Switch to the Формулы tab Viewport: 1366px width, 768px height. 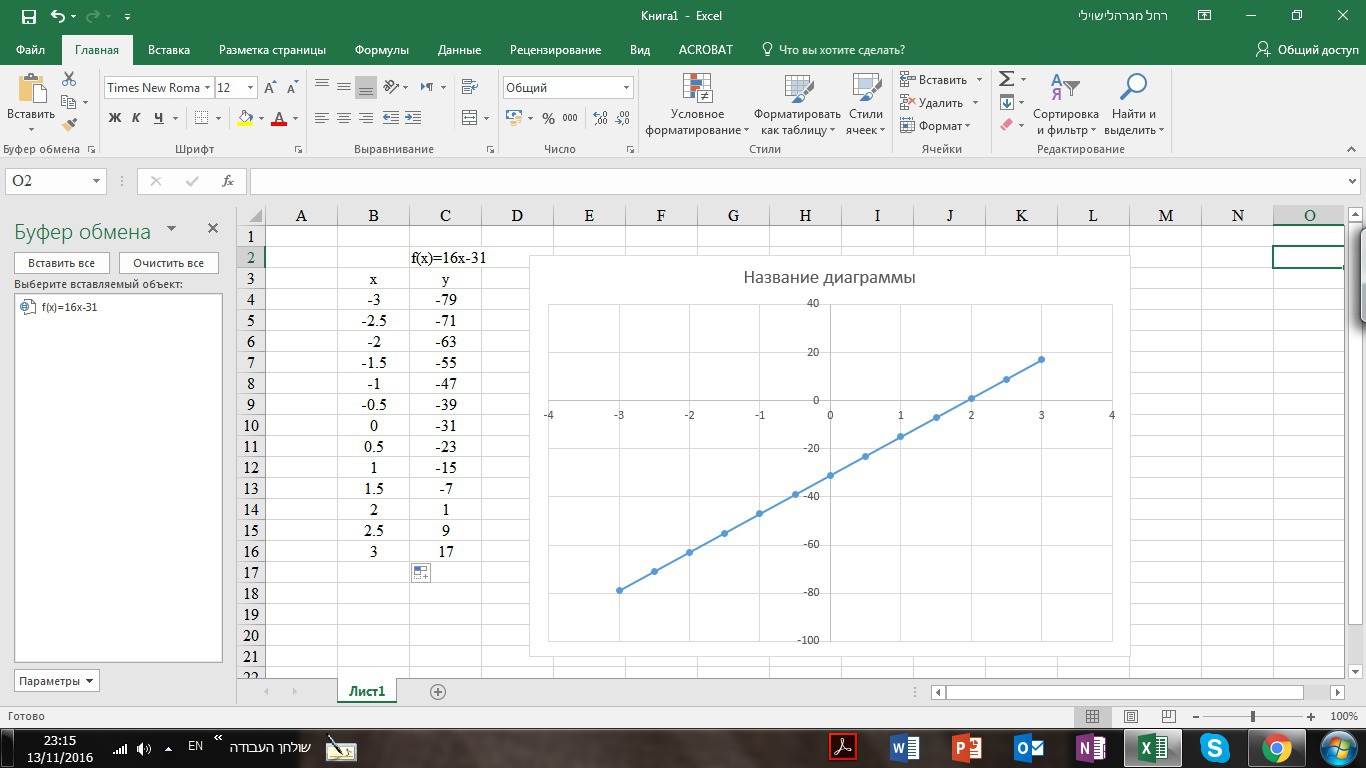[381, 49]
